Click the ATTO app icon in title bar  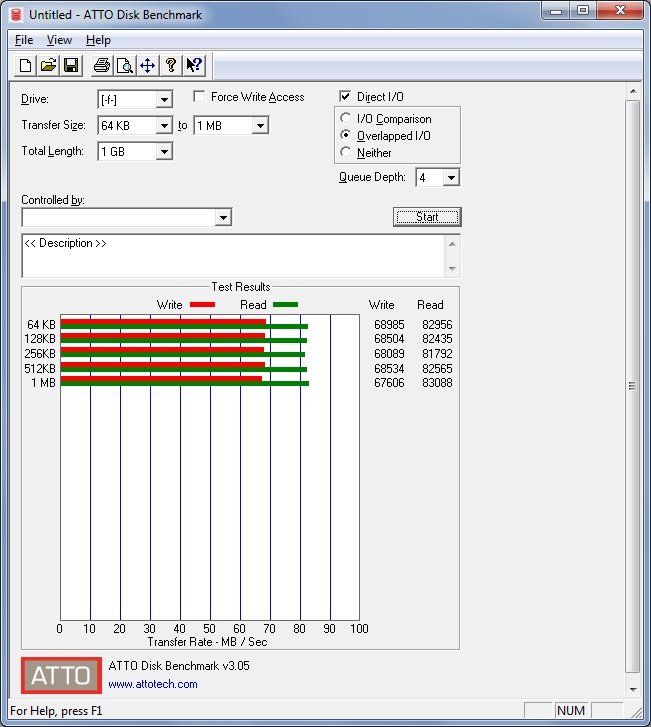pos(16,15)
